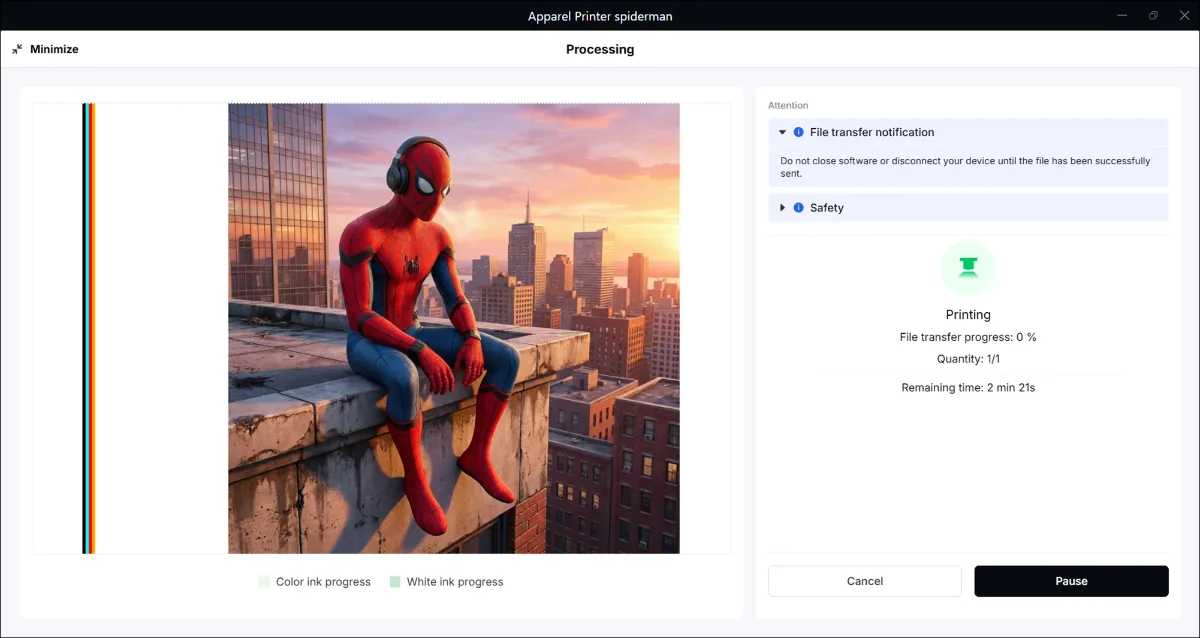Click the color calibration stripe in the preview

tap(89, 328)
